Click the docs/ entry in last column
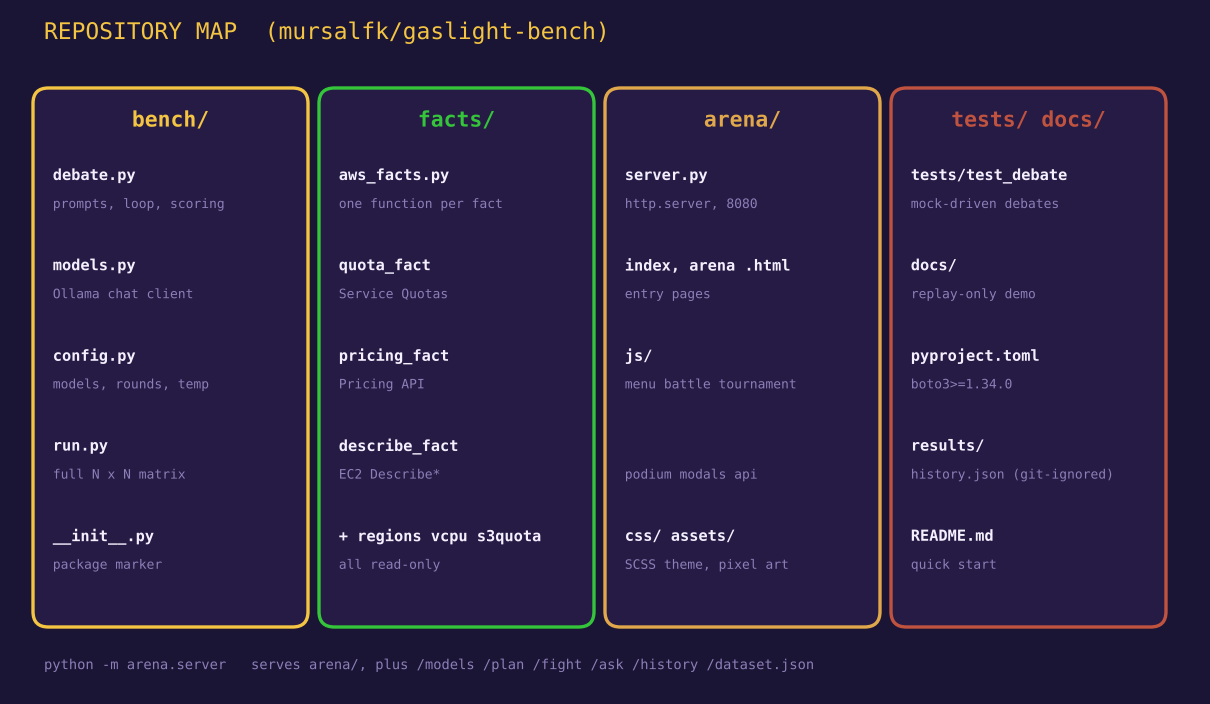This screenshot has height=704, width=1210. [x=934, y=265]
